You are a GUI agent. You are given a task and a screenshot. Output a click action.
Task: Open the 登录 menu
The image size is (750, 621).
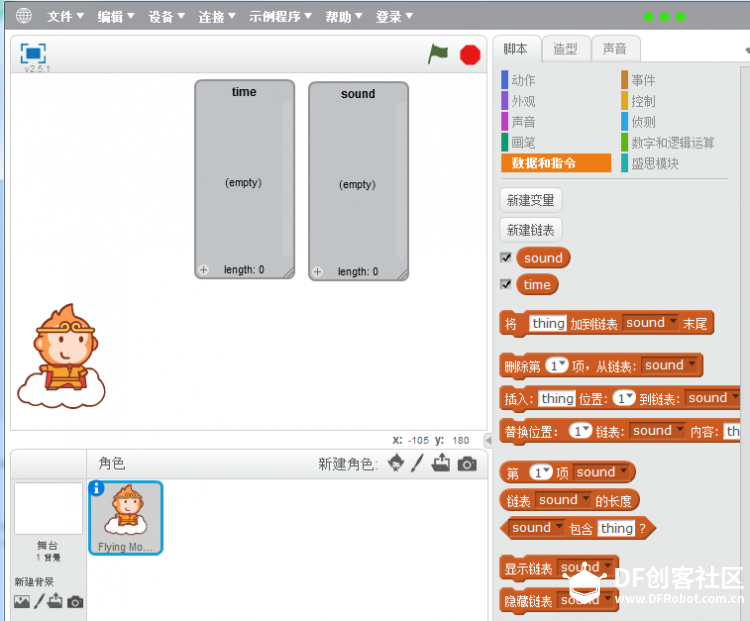pyautogui.click(x=394, y=17)
